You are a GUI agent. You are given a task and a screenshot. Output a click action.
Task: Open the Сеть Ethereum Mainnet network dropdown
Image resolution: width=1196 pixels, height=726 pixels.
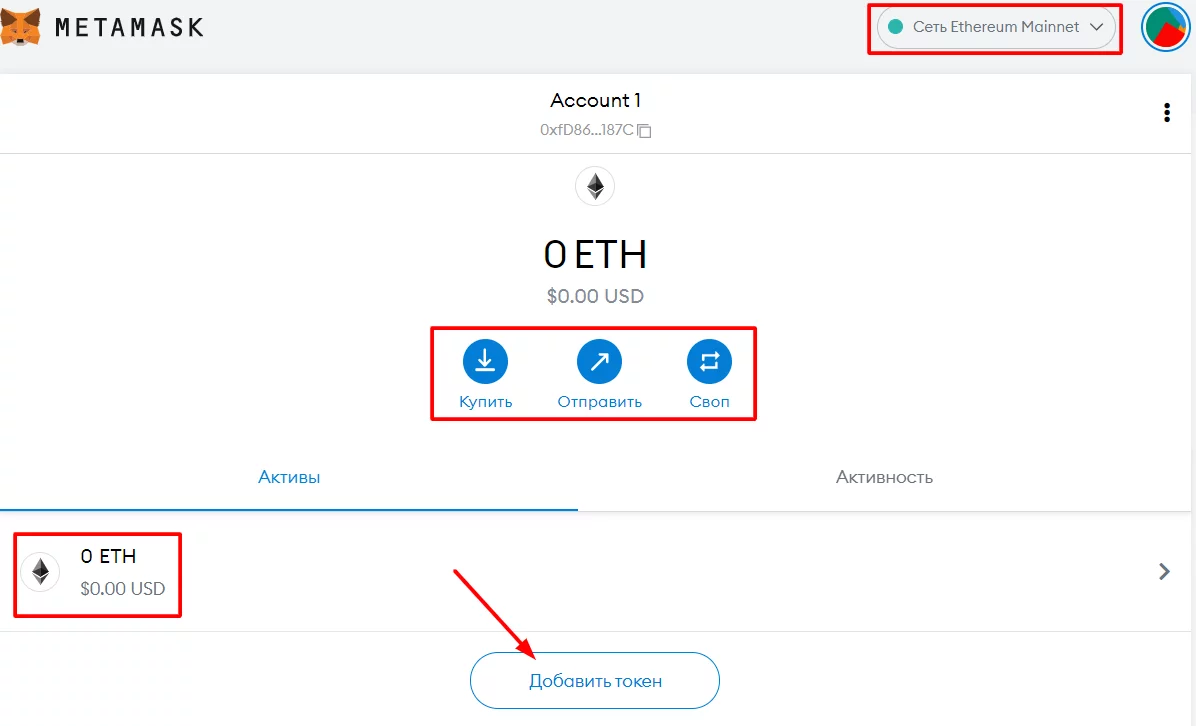[x=996, y=27]
